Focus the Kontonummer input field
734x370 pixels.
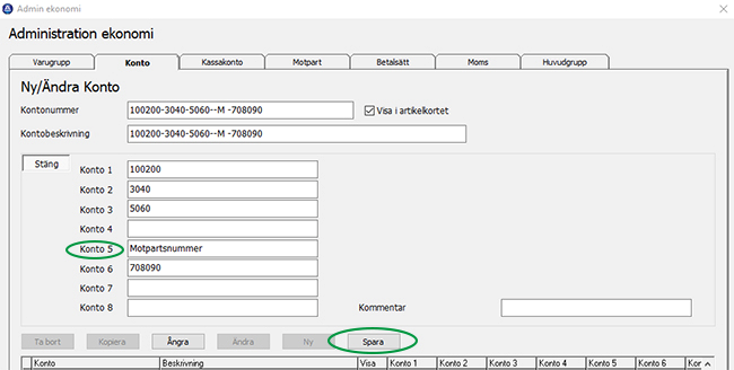pos(240,111)
